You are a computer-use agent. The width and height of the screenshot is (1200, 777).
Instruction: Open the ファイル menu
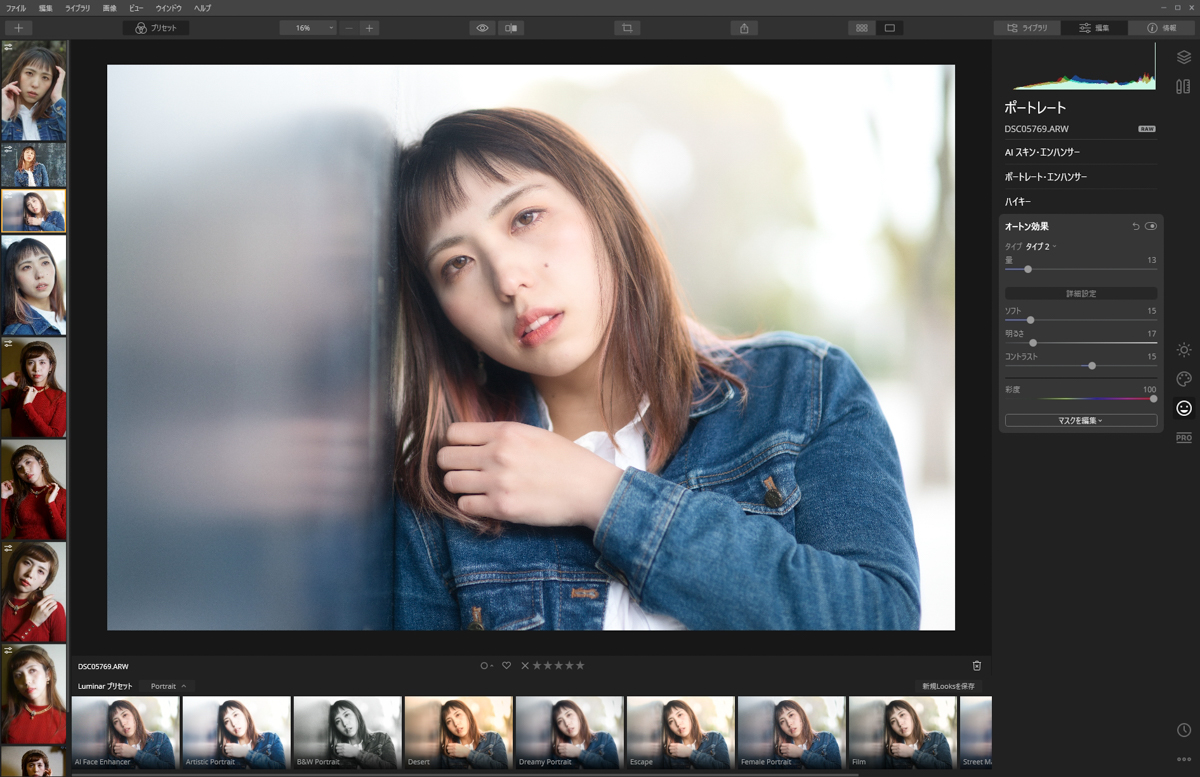[16, 8]
